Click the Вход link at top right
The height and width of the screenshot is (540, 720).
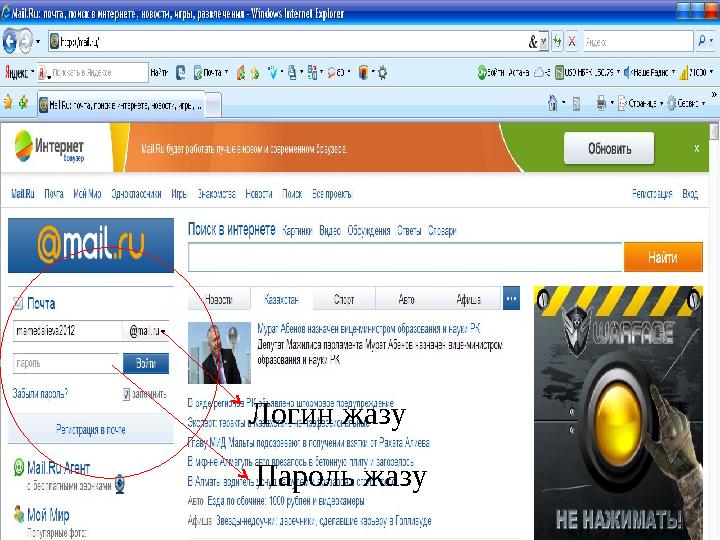(690, 194)
